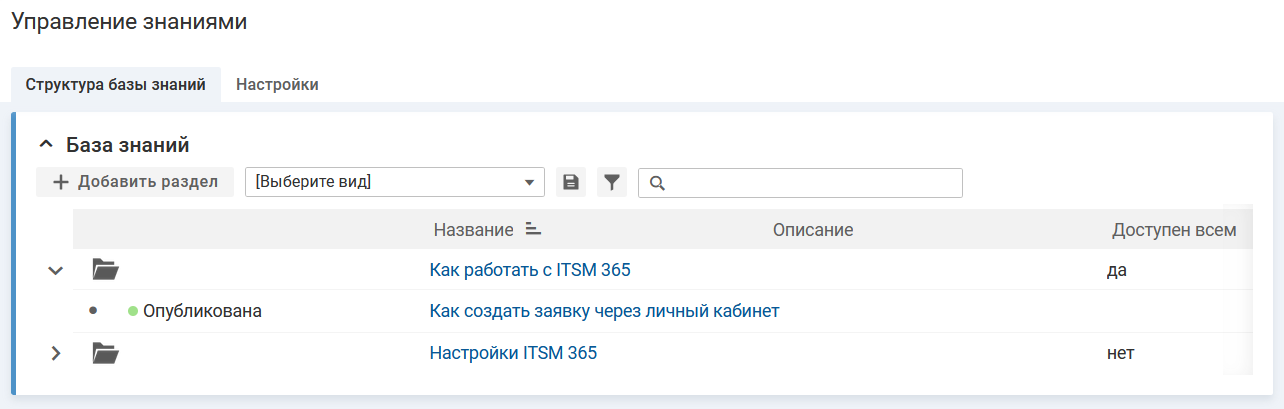This screenshot has width=1284, height=409.
Task: Open the filter funnel icon
Action: 612,182
